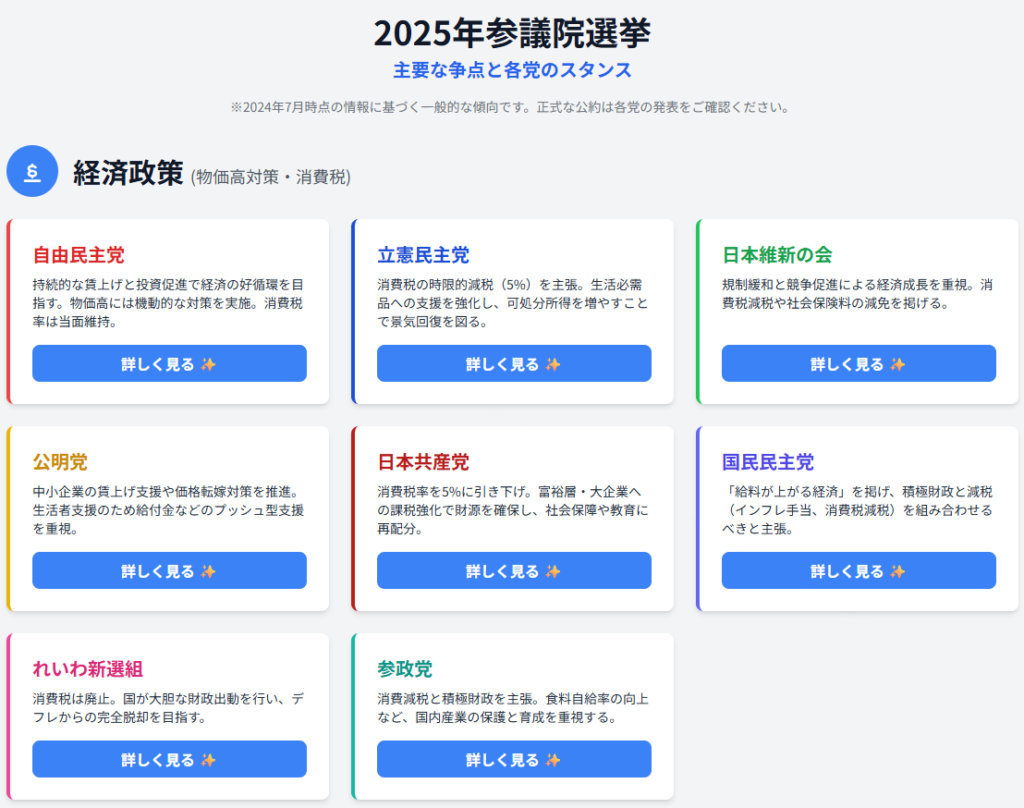The image size is (1024, 808).
Task: Click the sparkle icon on 参政党's button
Action: pyautogui.click(x=553, y=760)
